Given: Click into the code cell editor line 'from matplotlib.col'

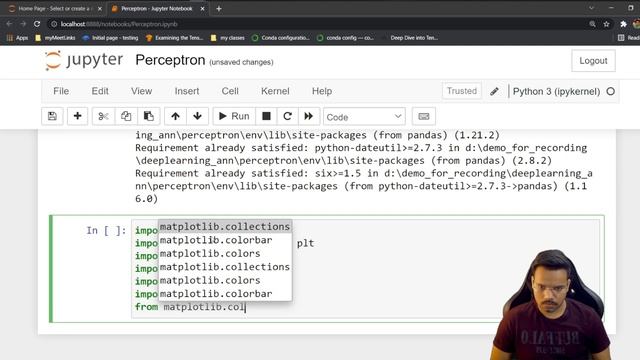Looking at the screenshot, I should click(190, 307).
